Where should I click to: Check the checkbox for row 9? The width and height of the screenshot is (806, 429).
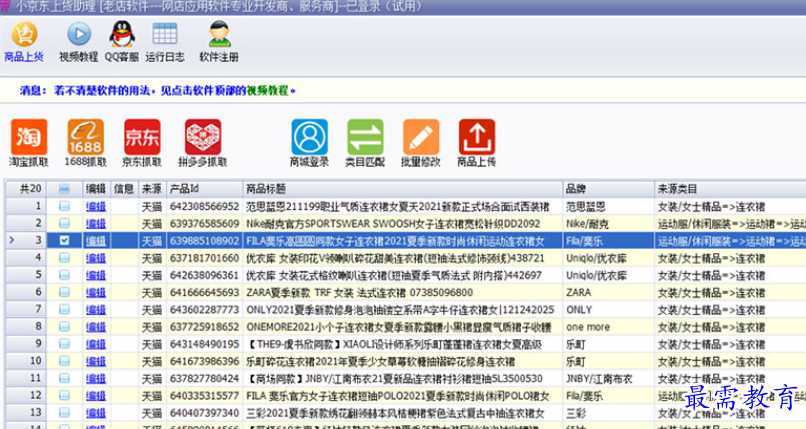[64, 344]
